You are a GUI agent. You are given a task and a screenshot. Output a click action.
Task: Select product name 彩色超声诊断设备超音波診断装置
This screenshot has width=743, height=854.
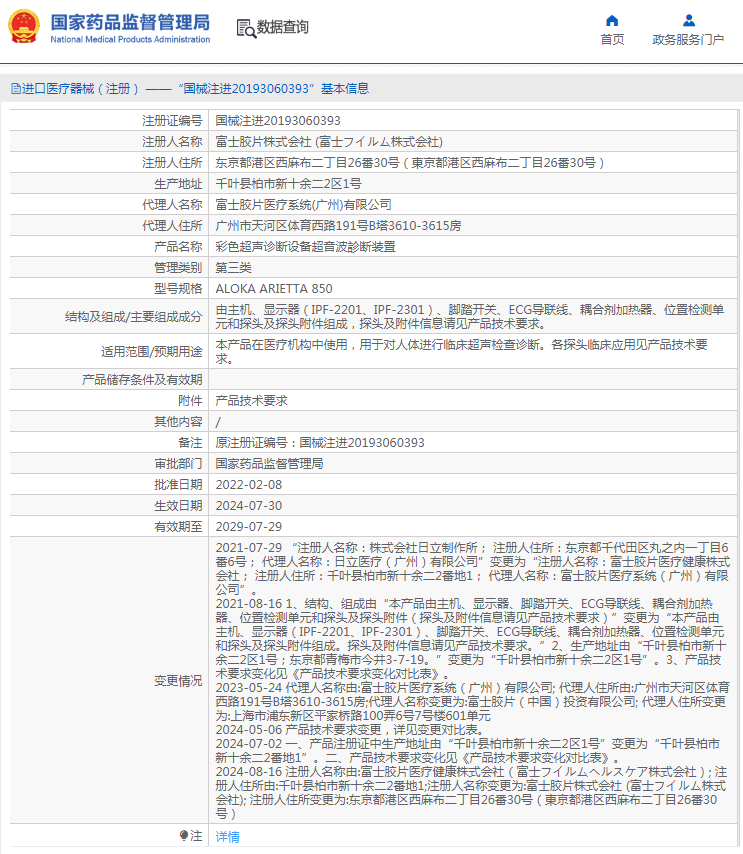tap(306, 247)
